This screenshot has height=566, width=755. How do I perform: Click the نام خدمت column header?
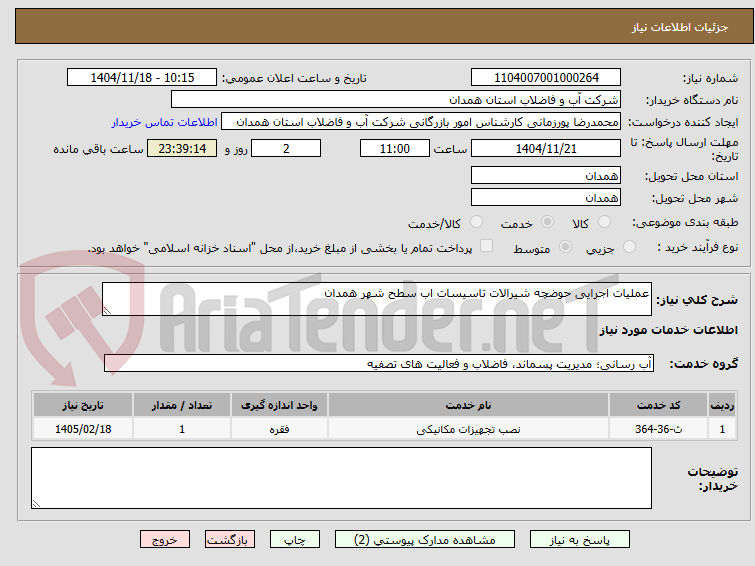[x=469, y=405]
